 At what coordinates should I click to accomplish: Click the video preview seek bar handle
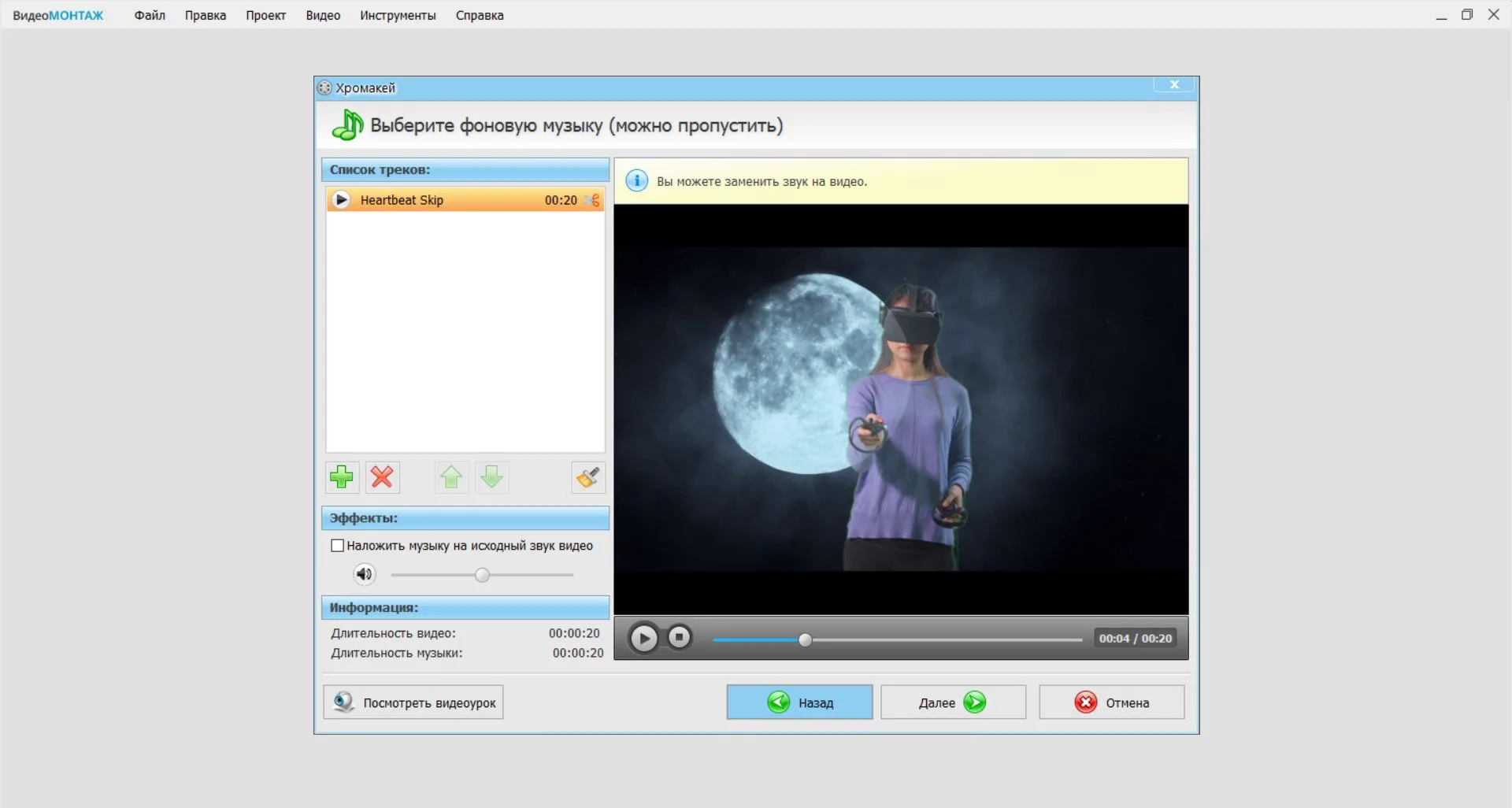coord(805,639)
